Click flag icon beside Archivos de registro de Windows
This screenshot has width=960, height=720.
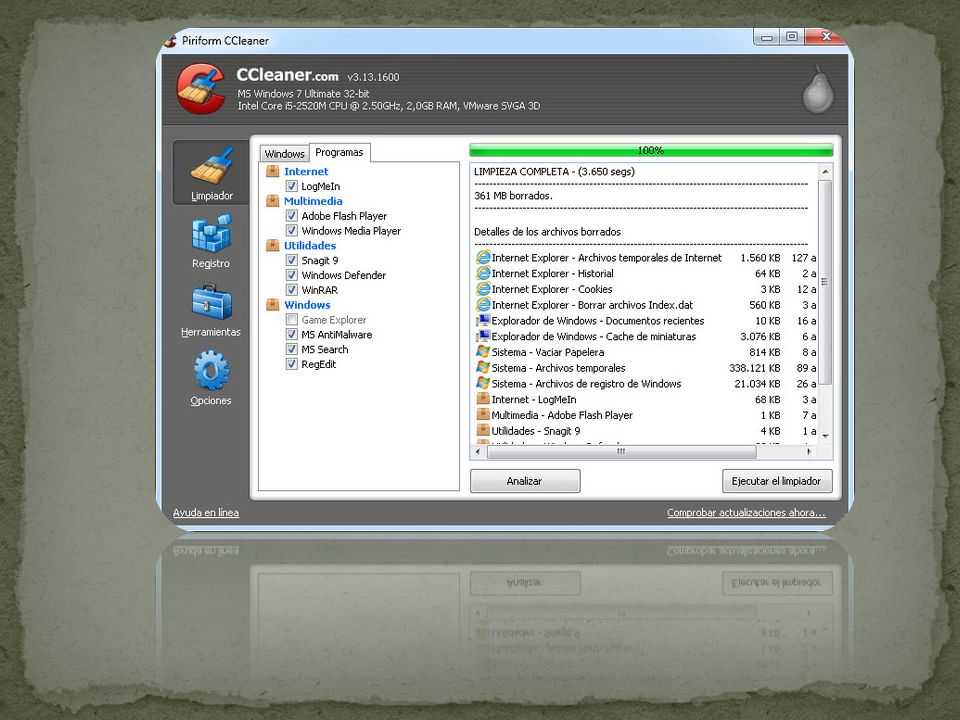point(483,384)
